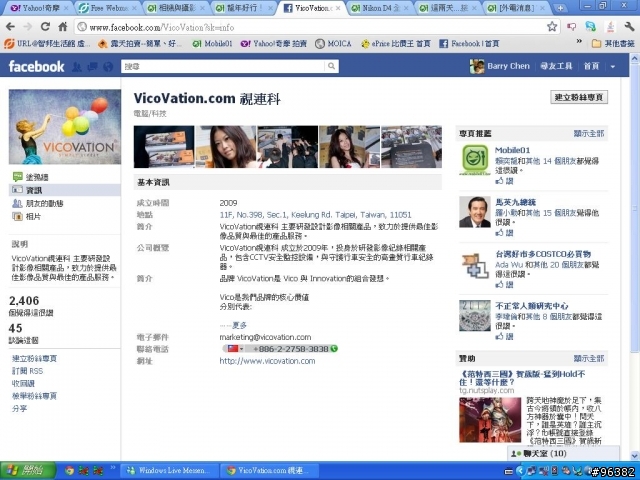Show all recommended pages via 顯示全部
Viewport: 640px width, 480px height.
pyautogui.click(x=589, y=133)
